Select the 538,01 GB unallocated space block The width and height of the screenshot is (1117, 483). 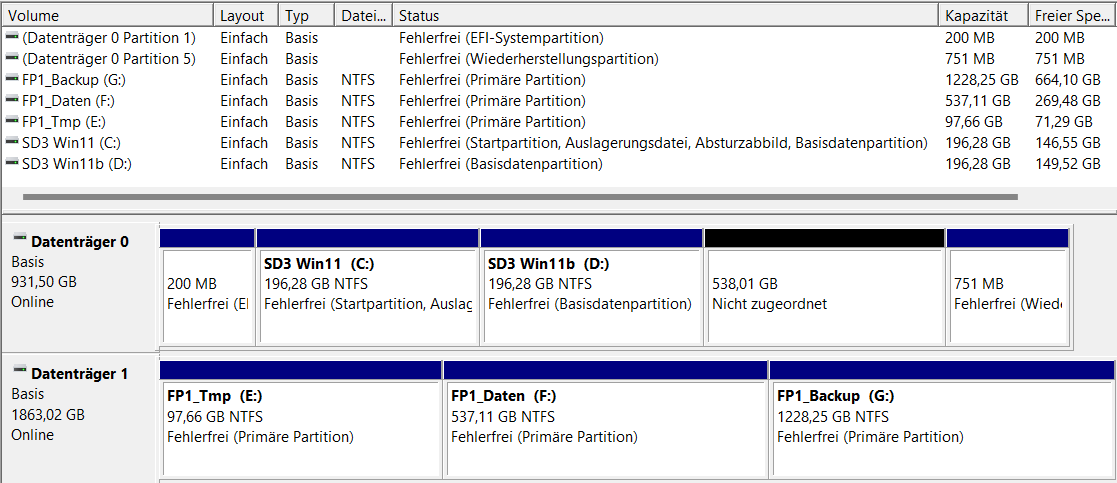[x=824, y=295]
